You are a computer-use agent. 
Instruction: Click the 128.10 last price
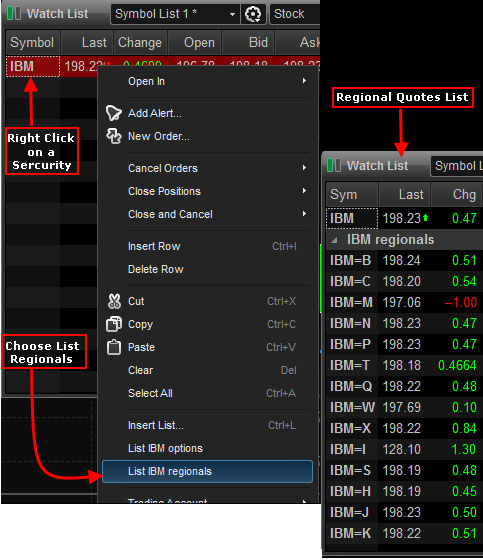click(402, 449)
